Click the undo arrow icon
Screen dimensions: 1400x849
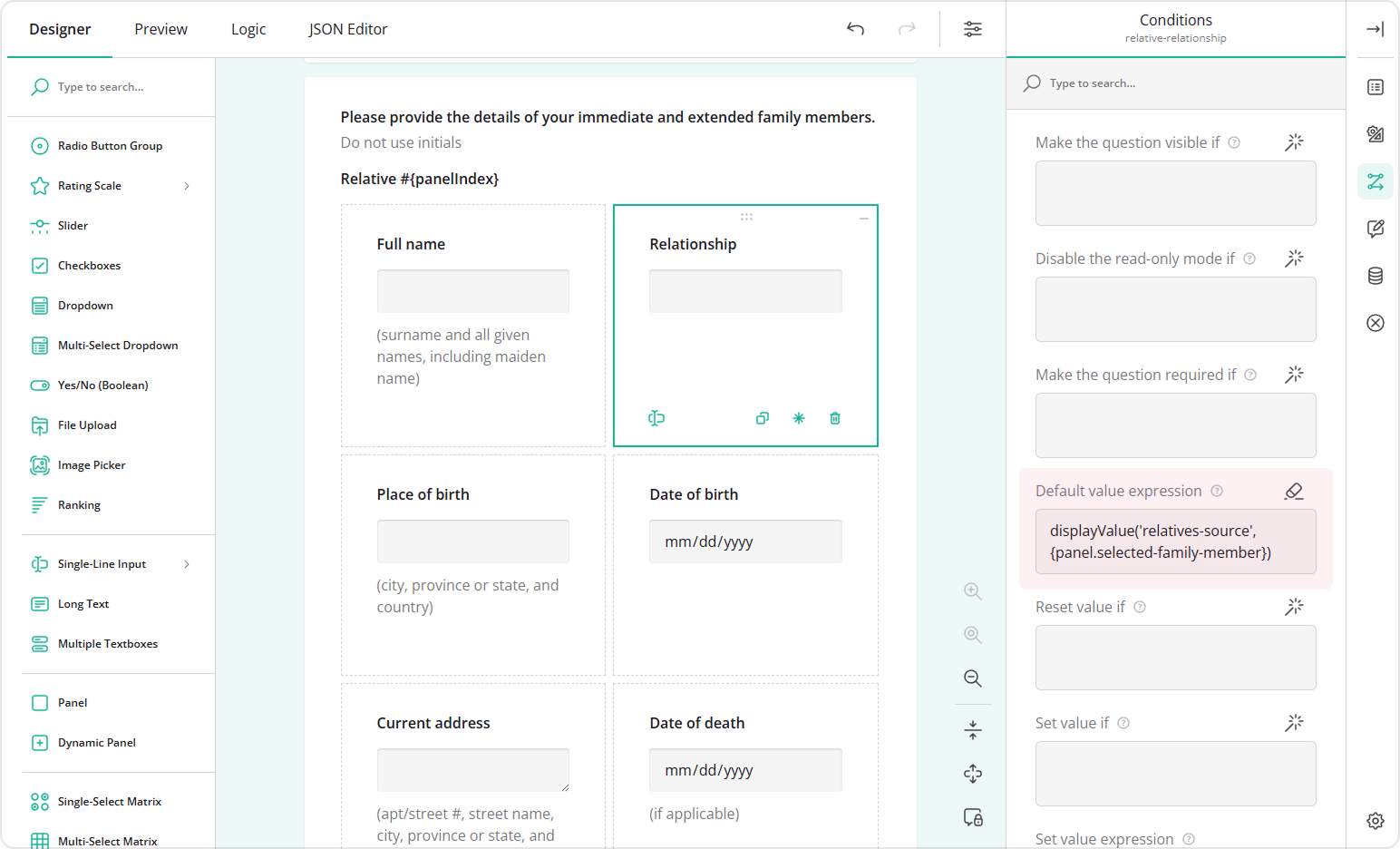pos(855,29)
